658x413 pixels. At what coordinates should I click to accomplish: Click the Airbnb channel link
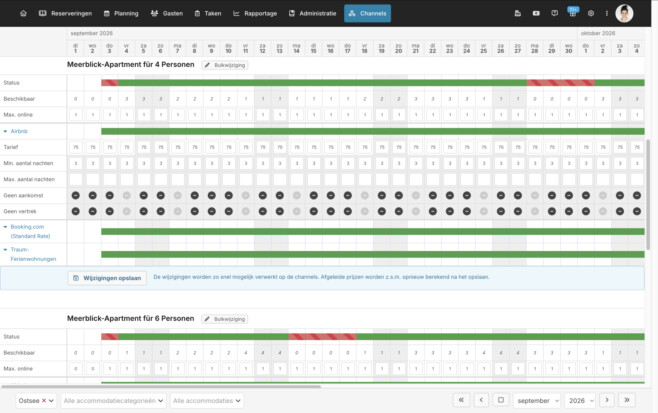(19, 131)
